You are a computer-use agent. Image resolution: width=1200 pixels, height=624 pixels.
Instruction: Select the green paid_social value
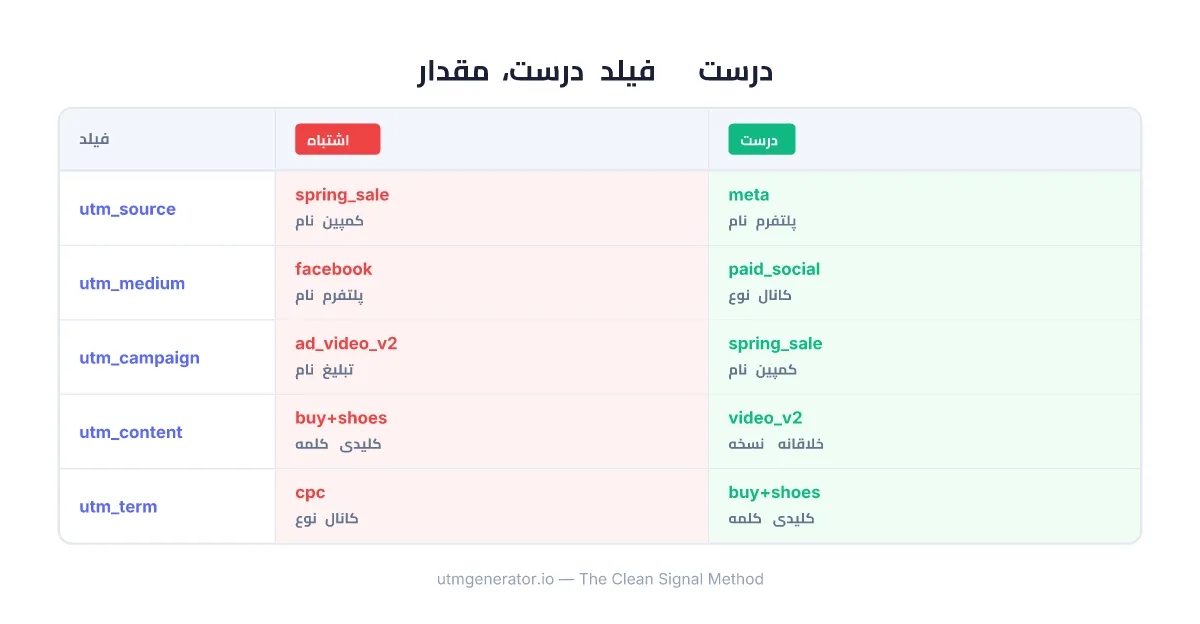(774, 269)
